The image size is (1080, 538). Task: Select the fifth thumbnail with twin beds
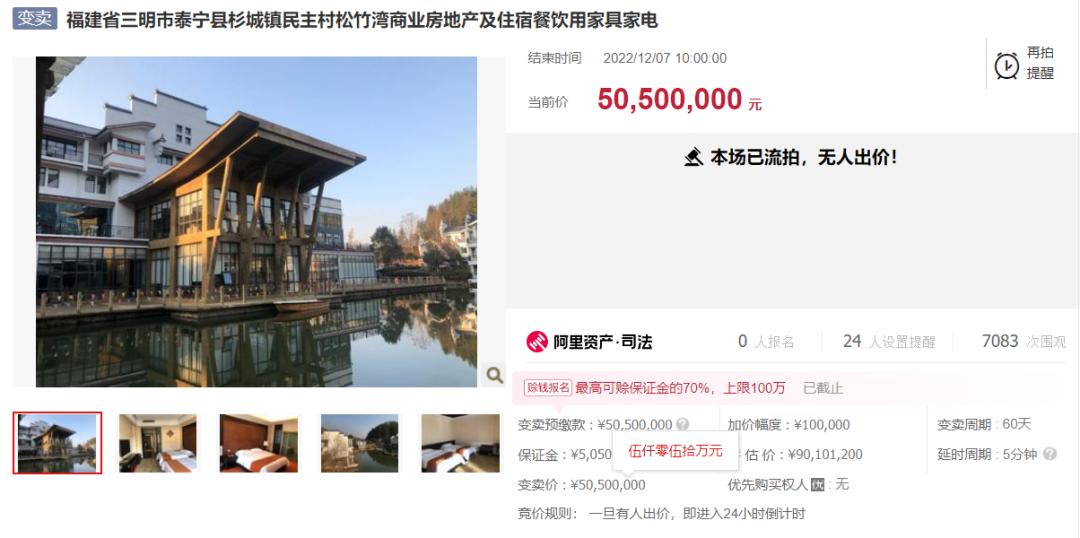pos(461,443)
